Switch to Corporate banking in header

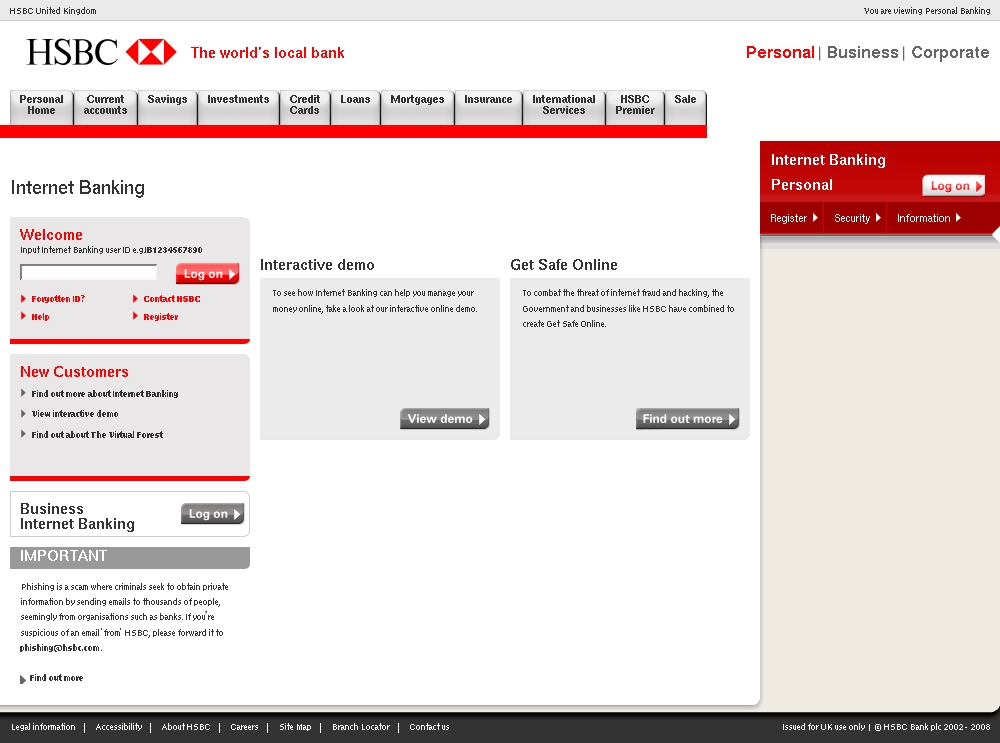pos(950,52)
